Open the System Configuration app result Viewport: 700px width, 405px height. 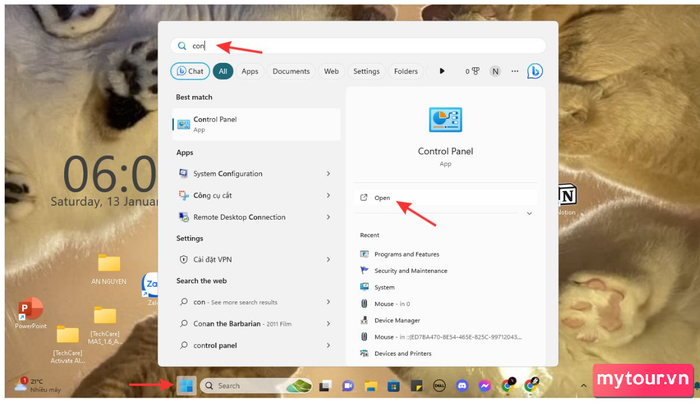coord(248,173)
